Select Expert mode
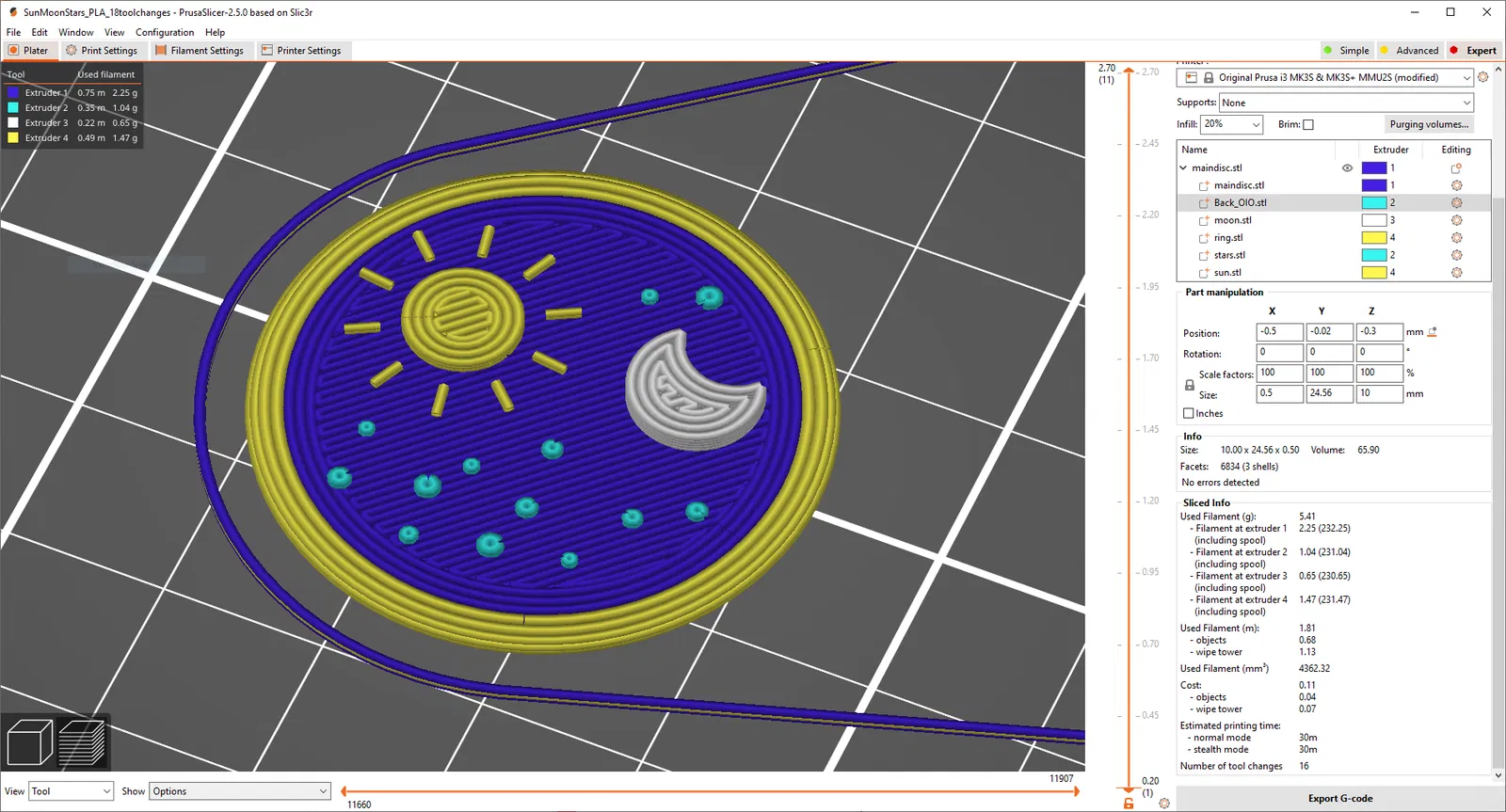This screenshot has width=1506, height=812. (x=1473, y=50)
